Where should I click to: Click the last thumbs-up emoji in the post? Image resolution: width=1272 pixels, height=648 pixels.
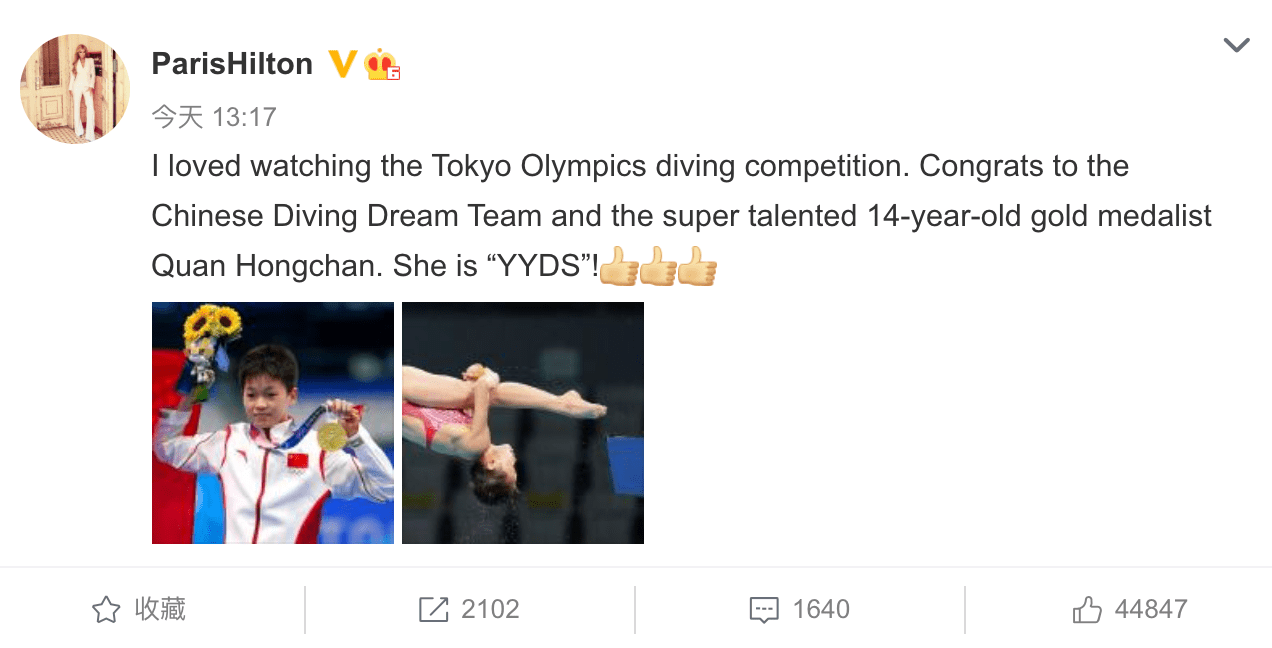(697, 268)
